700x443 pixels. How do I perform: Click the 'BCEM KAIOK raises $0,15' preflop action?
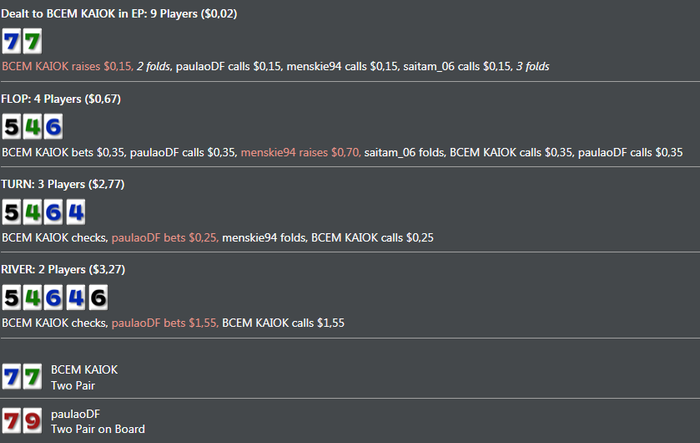[x=67, y=66]
